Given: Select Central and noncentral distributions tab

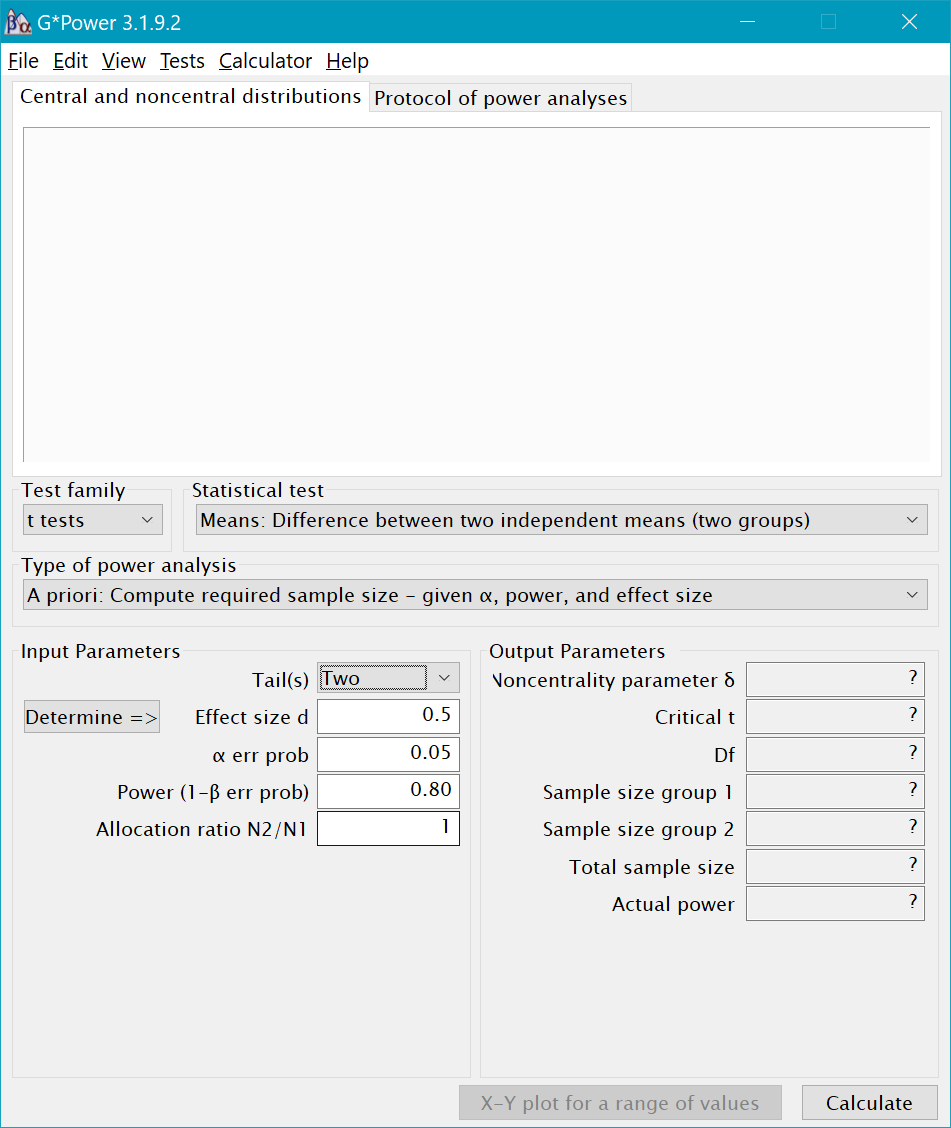Looking at the screenshot, I should click(x=190, y=97).
